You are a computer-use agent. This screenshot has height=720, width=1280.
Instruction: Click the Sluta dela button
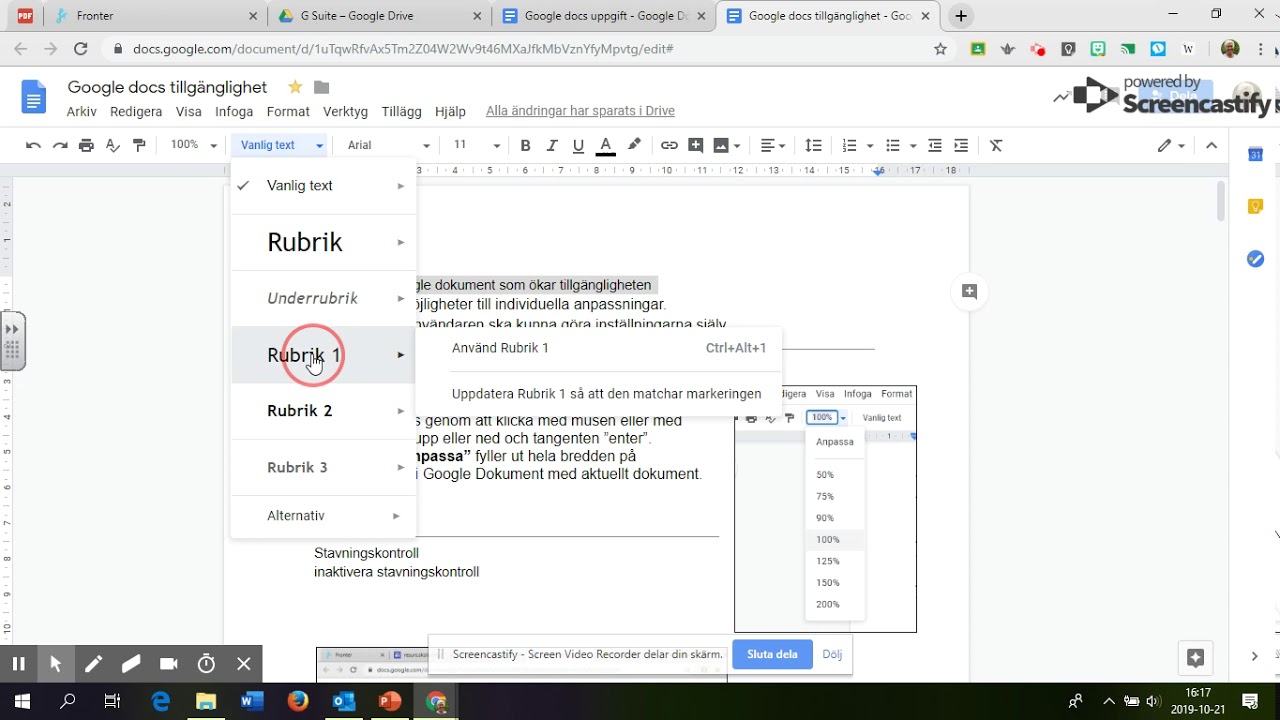click(772, 654)
